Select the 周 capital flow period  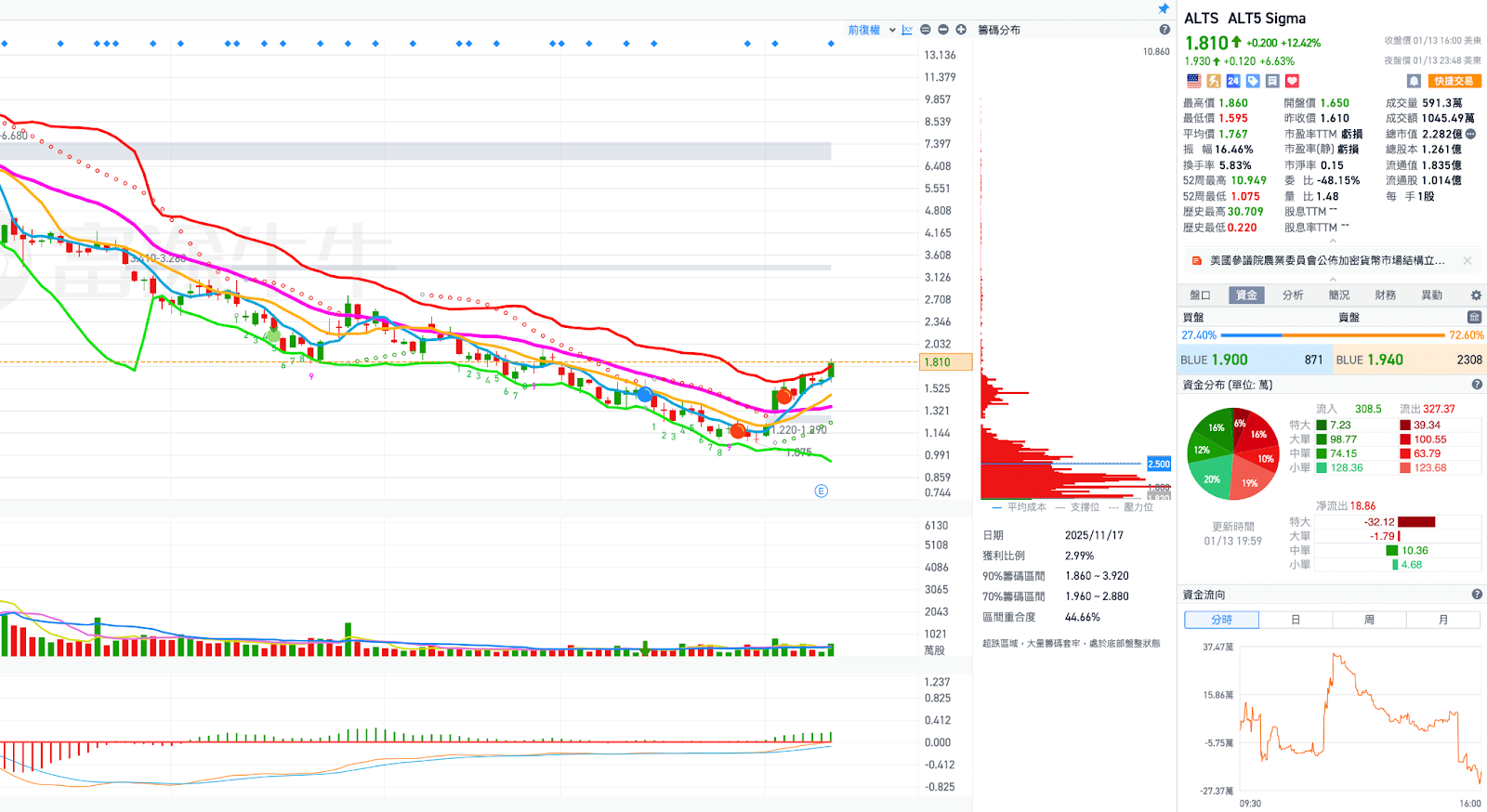[x=1369, y=620]
